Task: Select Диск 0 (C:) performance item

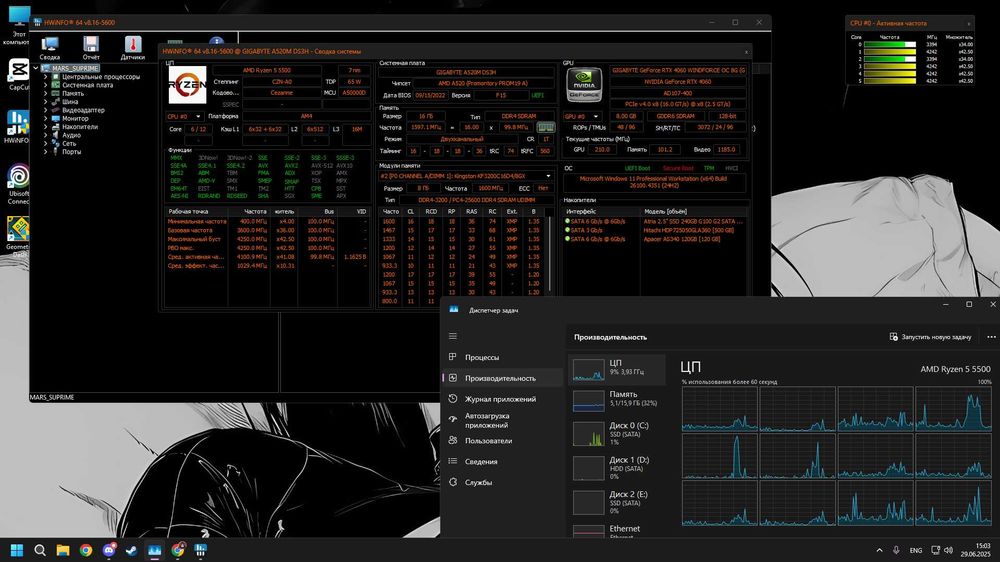Action: 617,433
